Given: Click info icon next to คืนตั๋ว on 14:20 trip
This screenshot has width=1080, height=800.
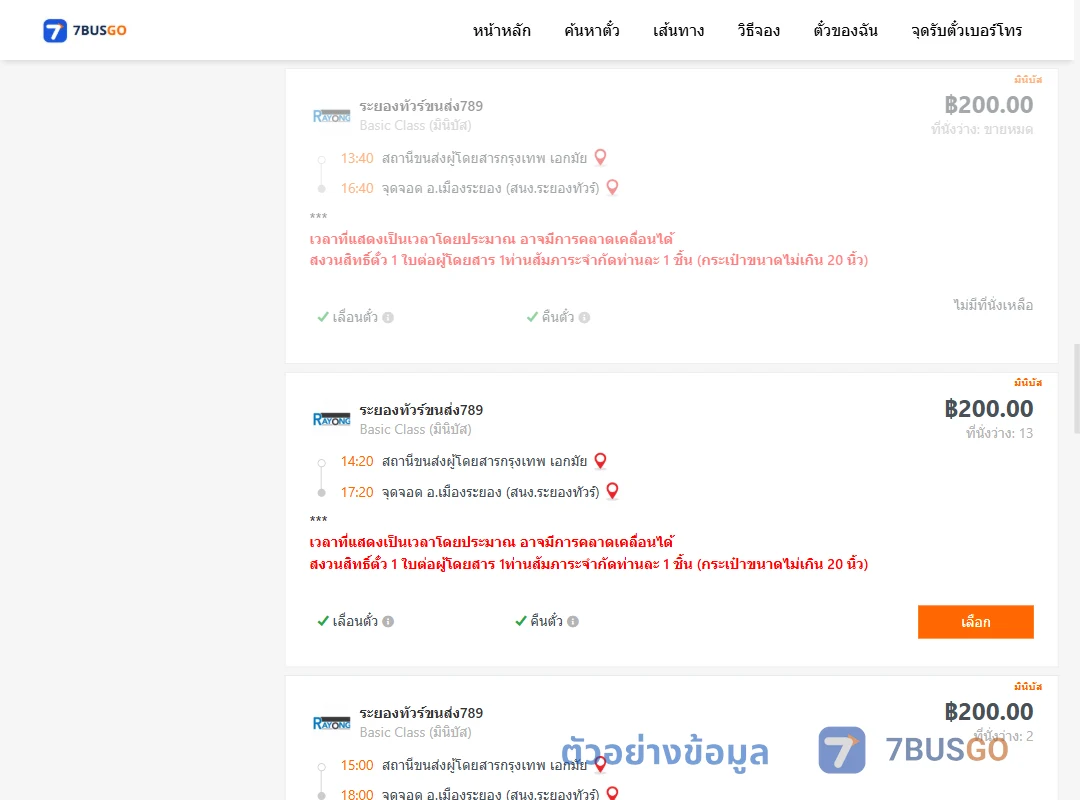Looking at the screenshot, I should pyautogui.click(x=573, y=622).
